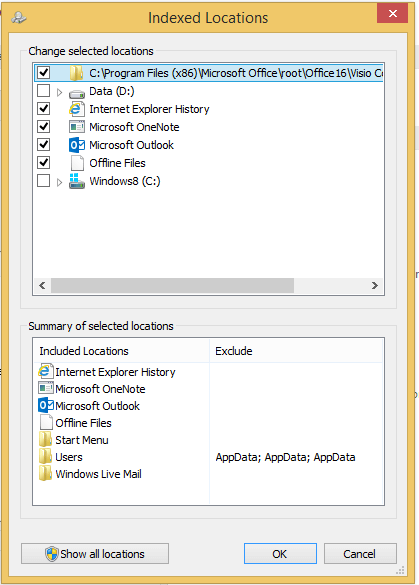Select Users in summary list
The width and height of the screenshot is (419, 585).
pos(69,457)
